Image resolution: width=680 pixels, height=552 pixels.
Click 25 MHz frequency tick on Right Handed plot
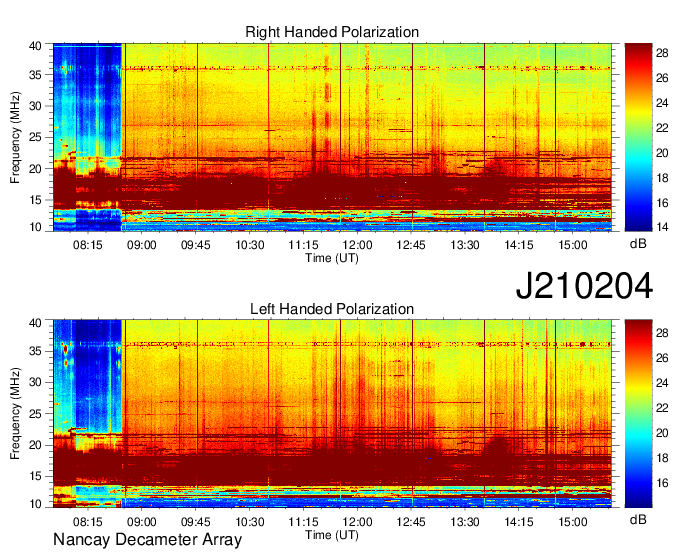coord(35,138)
